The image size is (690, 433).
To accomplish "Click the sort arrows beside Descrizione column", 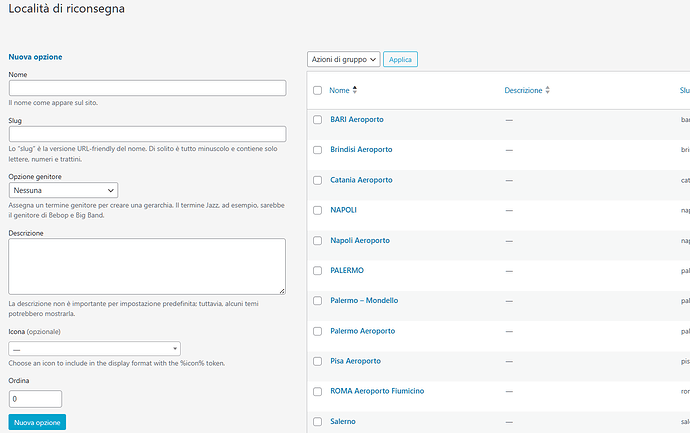I will pos(547,90).
